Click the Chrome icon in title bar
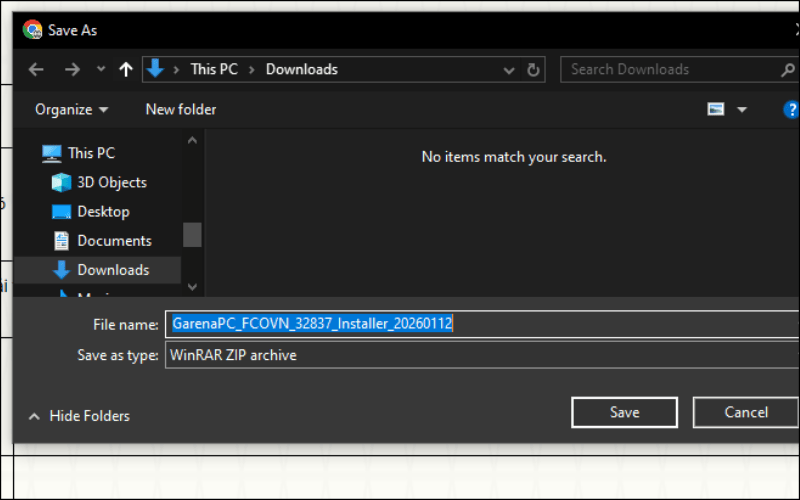This screenshot has height=500, width=800. tap(32, 30)
